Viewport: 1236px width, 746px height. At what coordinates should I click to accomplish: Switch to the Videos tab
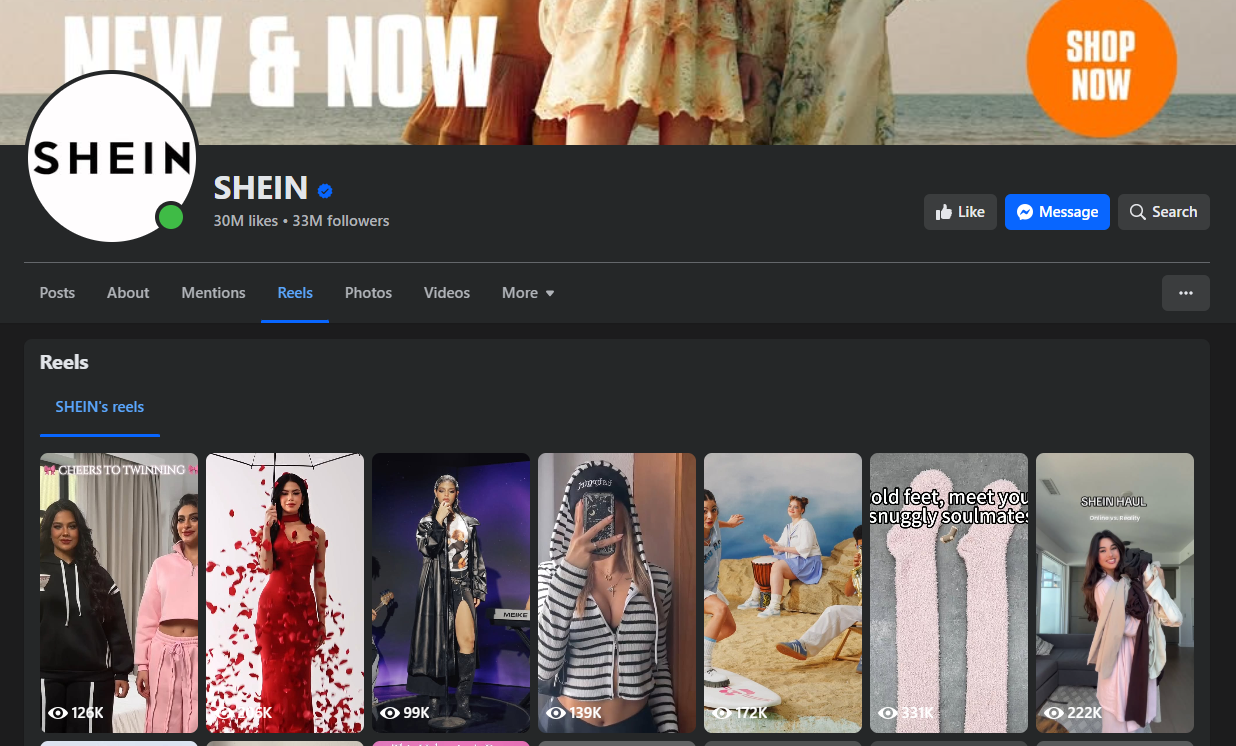(446, 293)
